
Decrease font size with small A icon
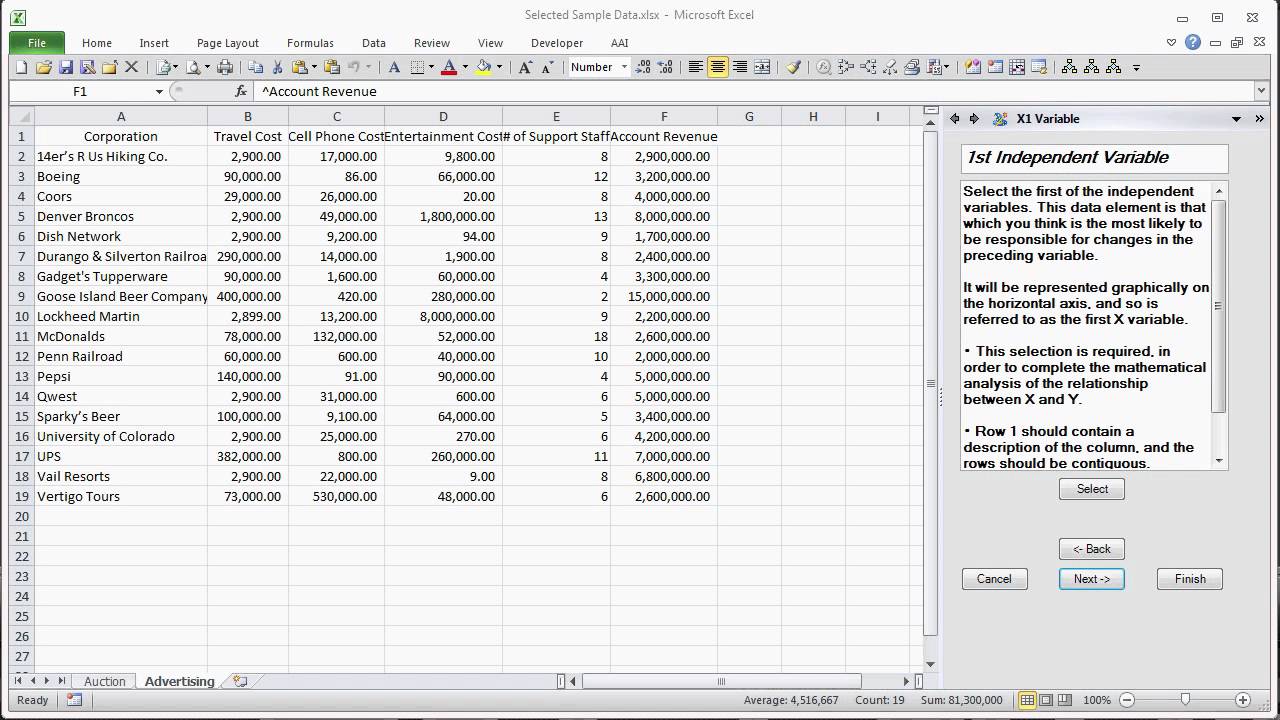(x=547, y=67)
